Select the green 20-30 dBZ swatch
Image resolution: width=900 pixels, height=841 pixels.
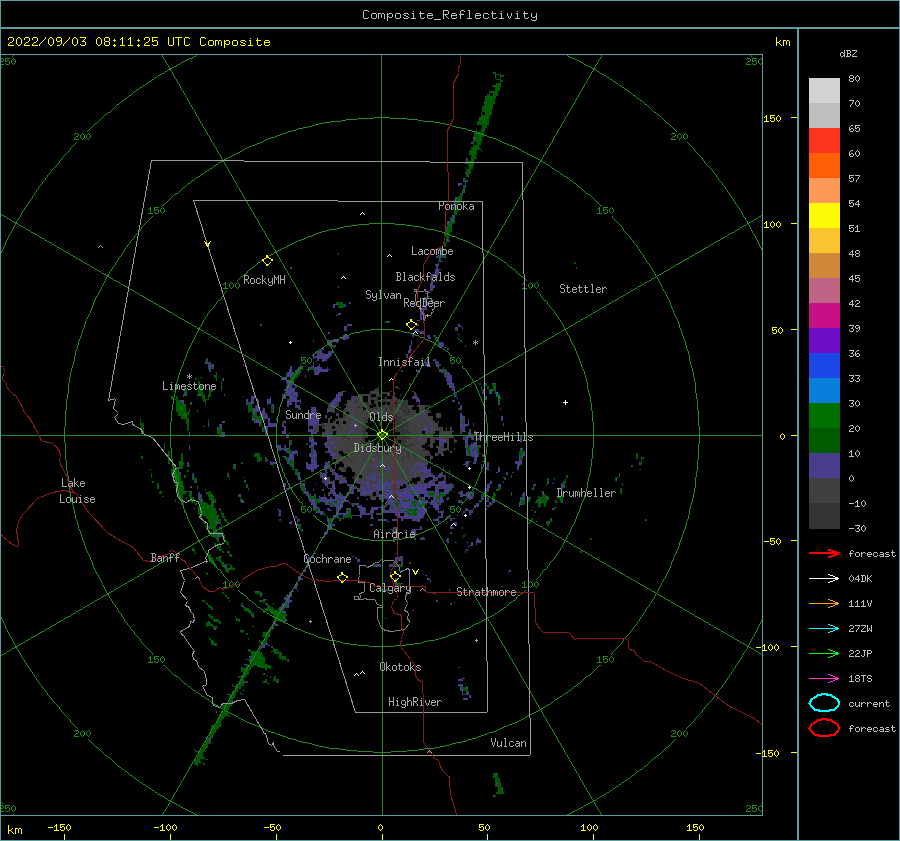point(824,415)
